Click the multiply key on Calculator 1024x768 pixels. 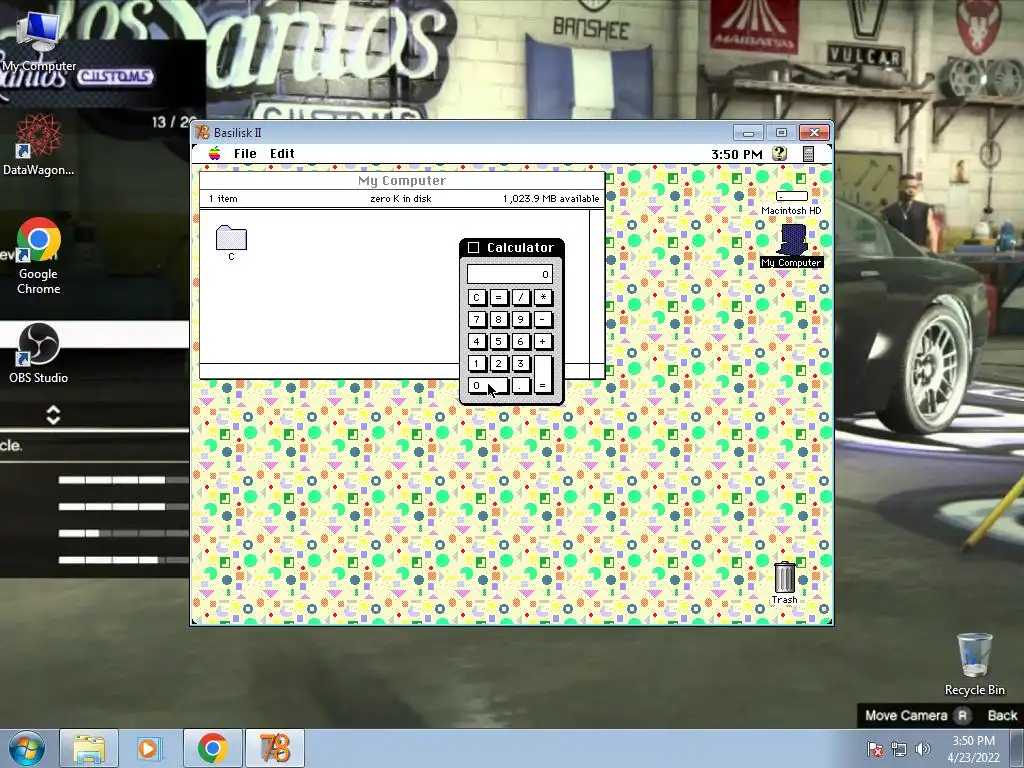click(x=543, y=298)
